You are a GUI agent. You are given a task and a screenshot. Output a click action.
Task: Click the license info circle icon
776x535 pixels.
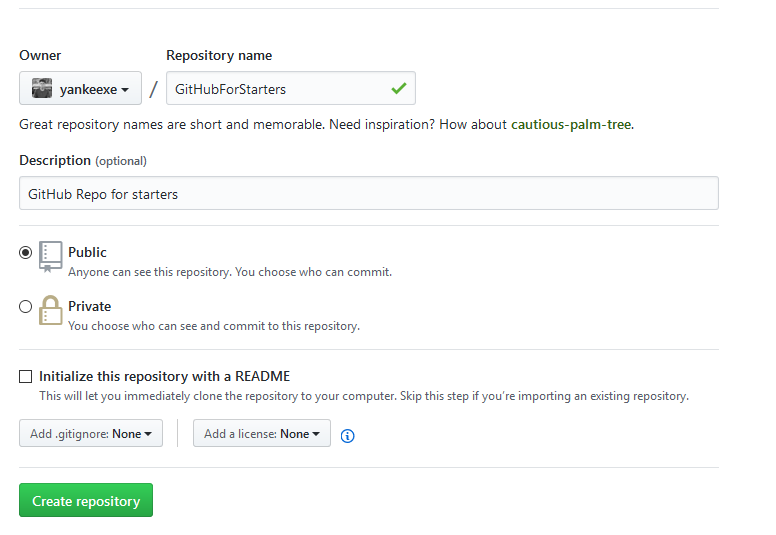[x=348, y=435]
